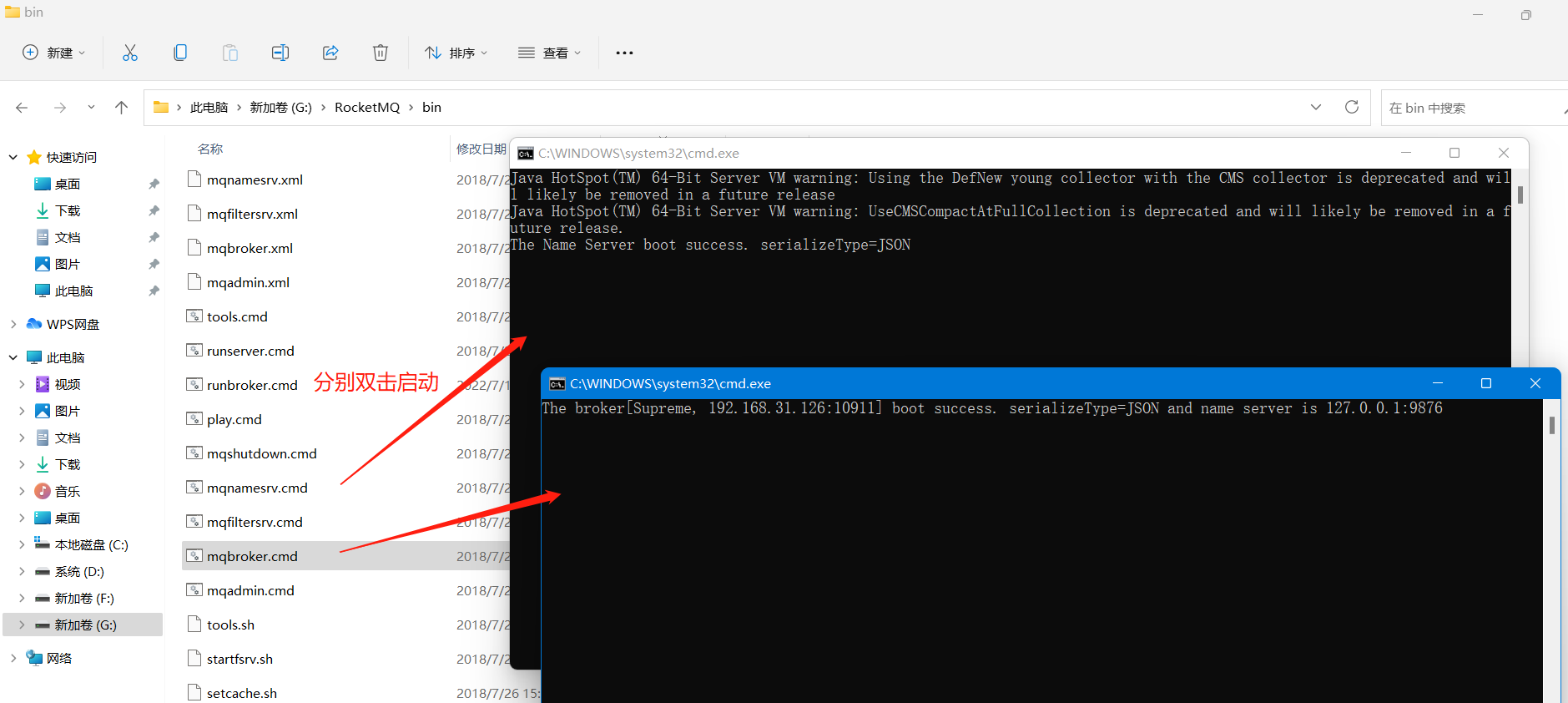Open the 排序 (Sort) dropdown
This screenshot has width=1568, height=703.
pyautogui.click(x=456, y=53)
